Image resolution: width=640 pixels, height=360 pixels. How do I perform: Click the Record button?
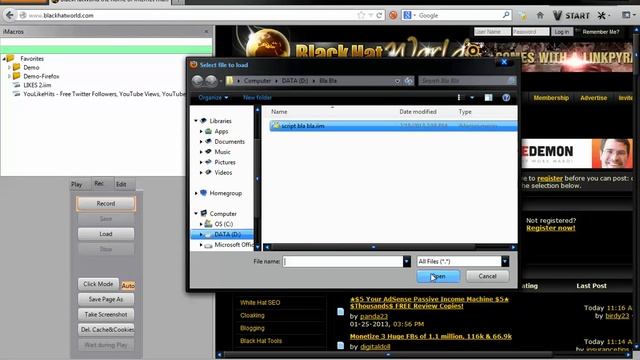point(106,203)
